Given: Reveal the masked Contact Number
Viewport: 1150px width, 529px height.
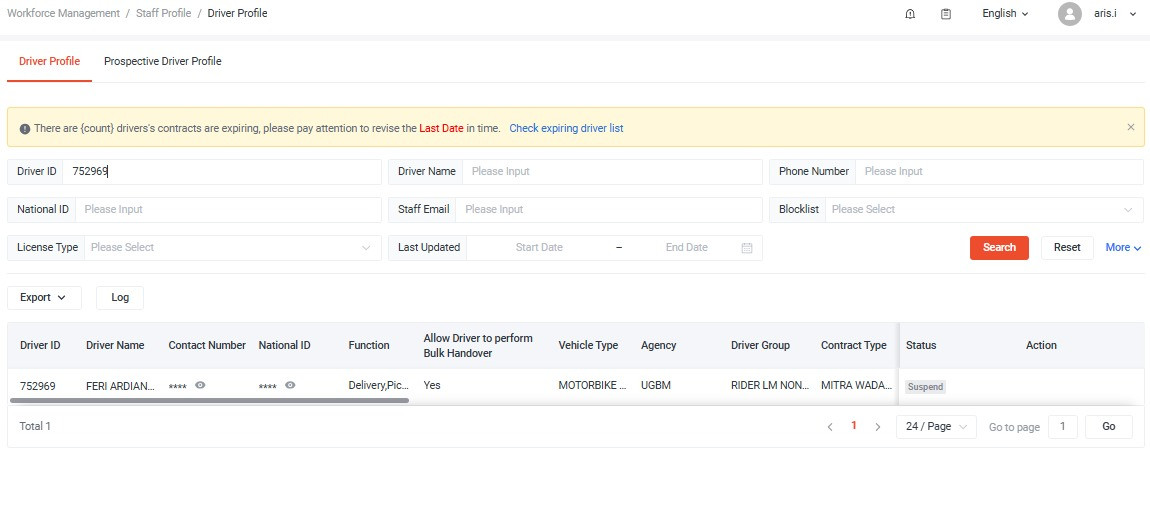Looking at the screenshot, I should click(201, 385).
